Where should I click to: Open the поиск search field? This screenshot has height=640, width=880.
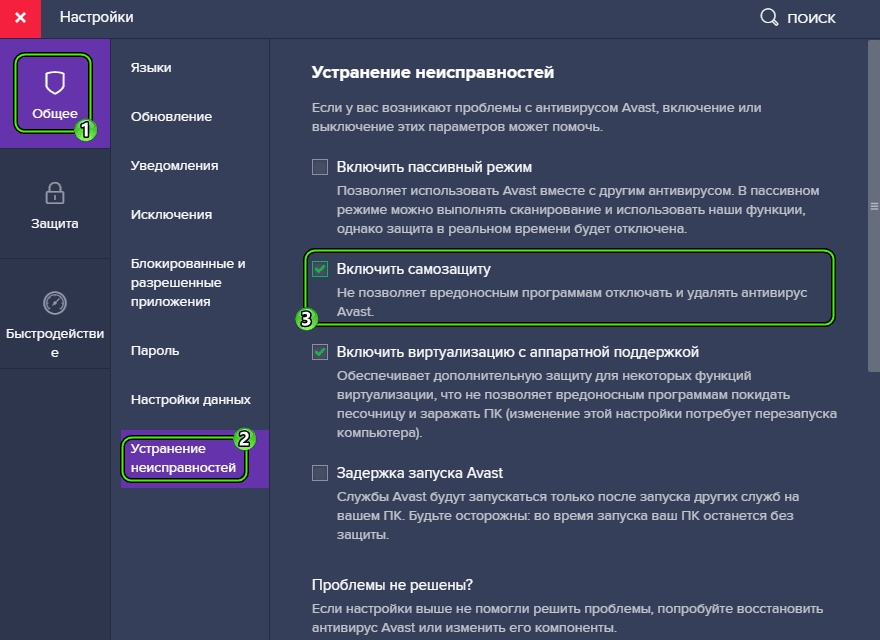811,18
